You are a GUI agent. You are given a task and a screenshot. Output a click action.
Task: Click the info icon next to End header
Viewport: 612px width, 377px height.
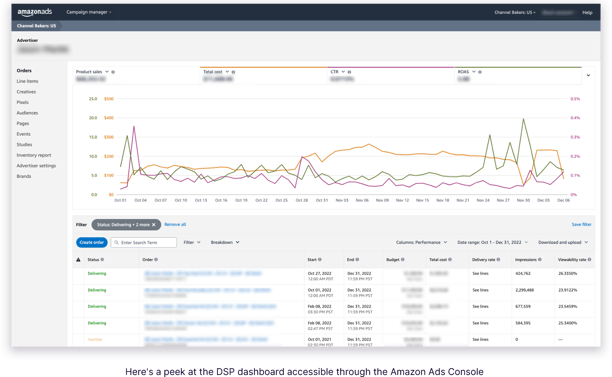pos(358,260)
